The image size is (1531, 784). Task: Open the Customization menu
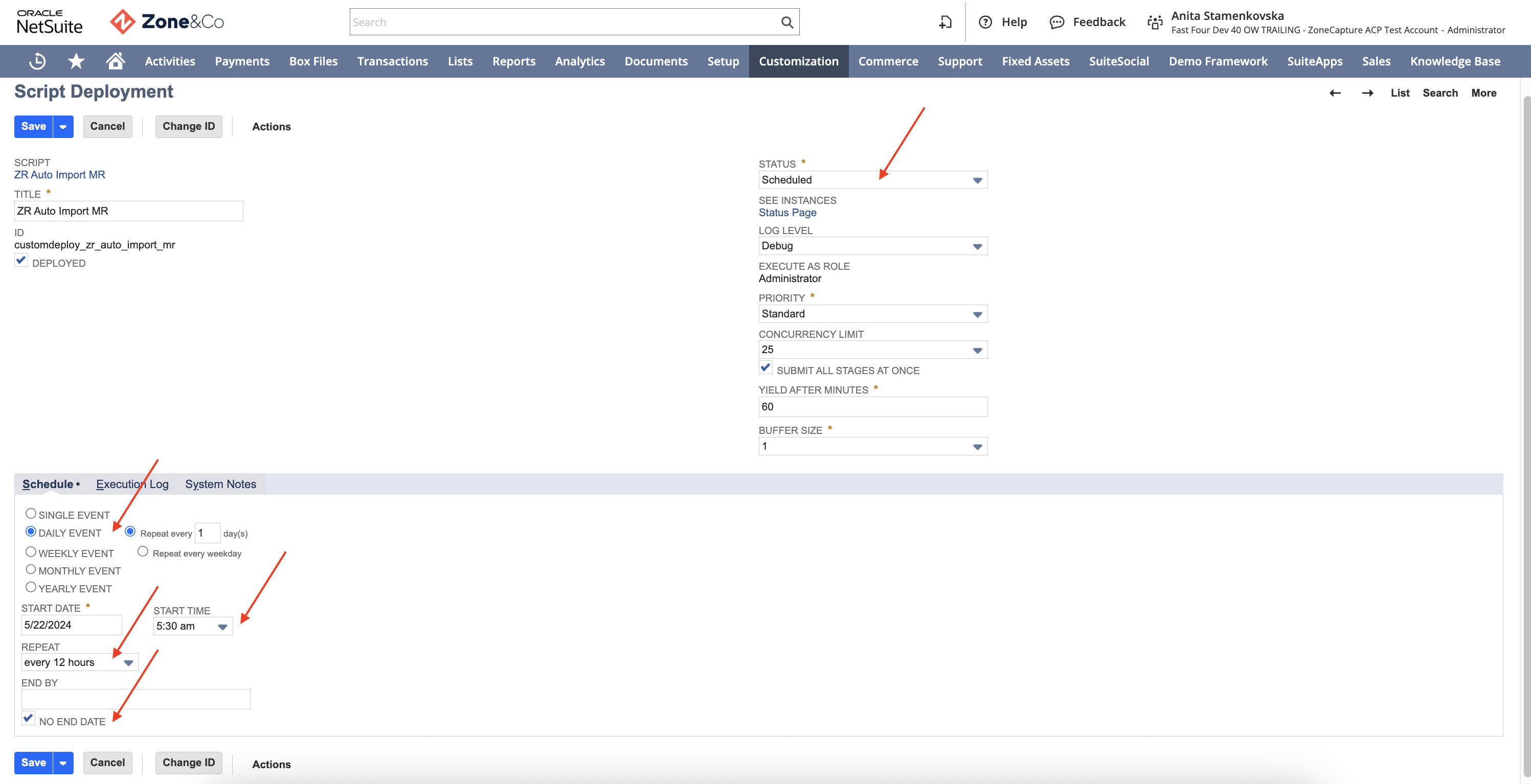[x=798, y=61]
